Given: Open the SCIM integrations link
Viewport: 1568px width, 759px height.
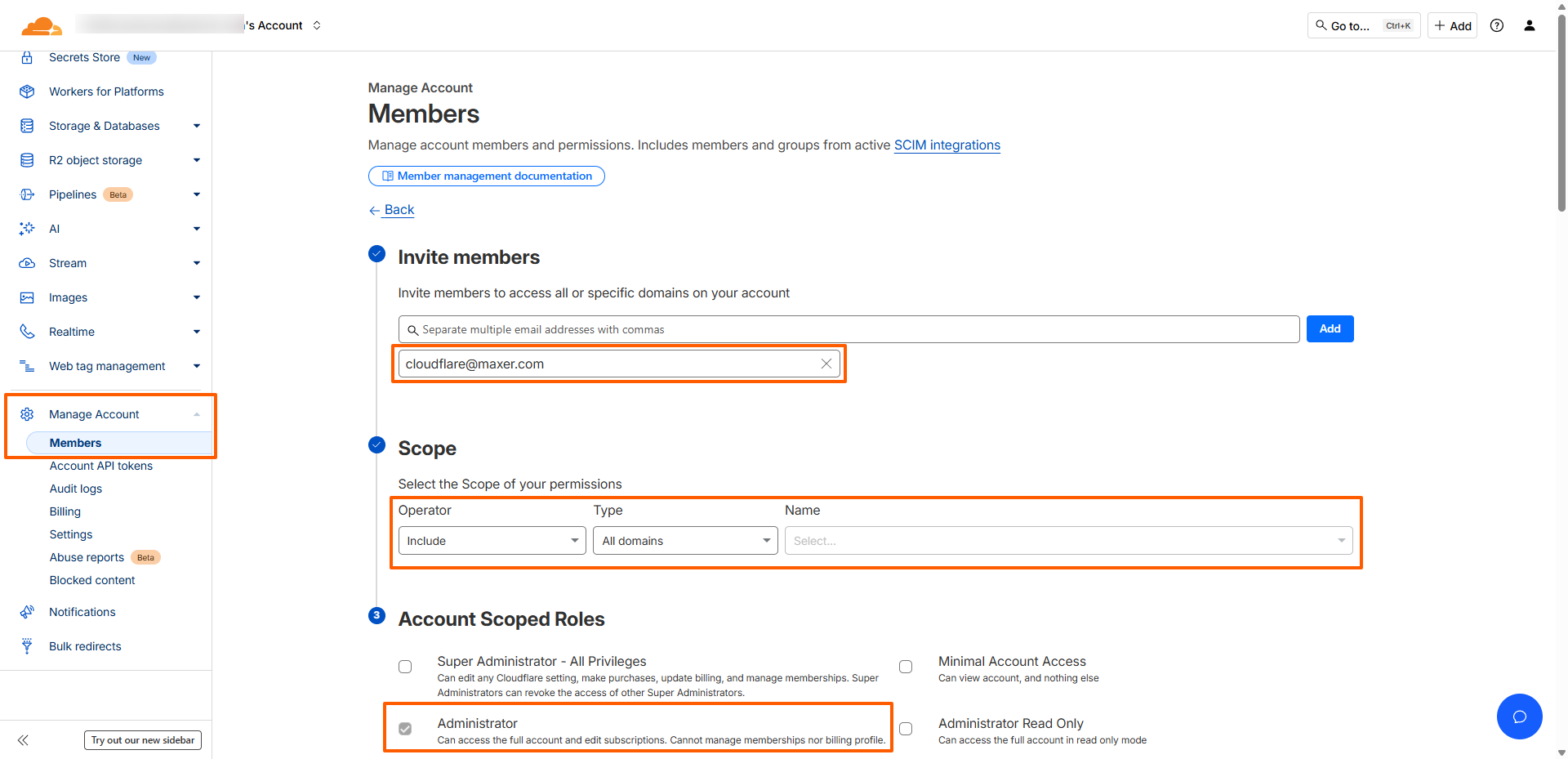Looking at the screenshot, I should click(947, 145).
